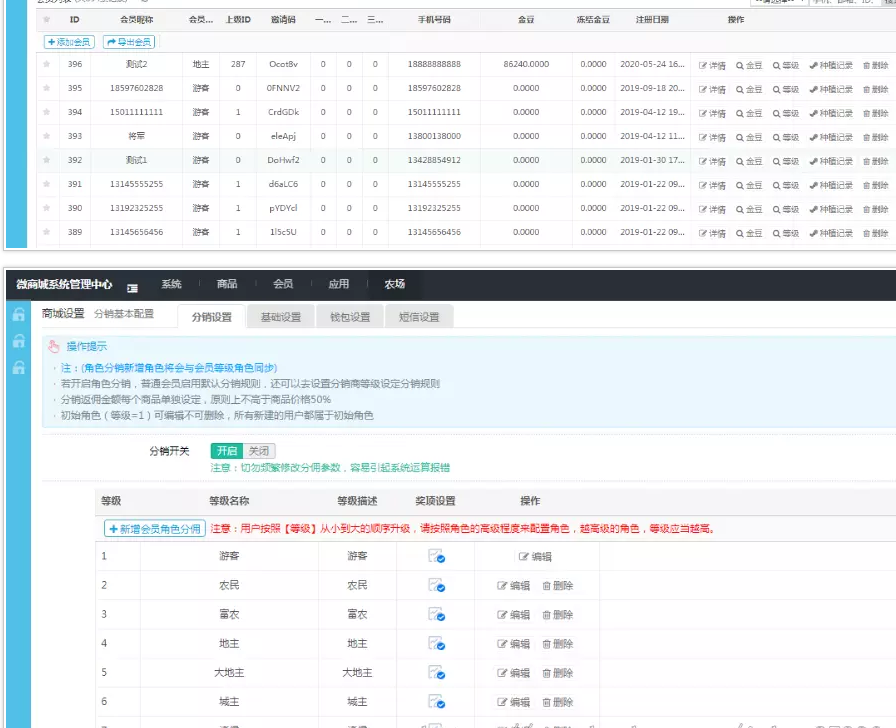Open 奖项设置 icon for 大地主 row
The width and height of the screenshot is (896, 728).
coord(435,673)
